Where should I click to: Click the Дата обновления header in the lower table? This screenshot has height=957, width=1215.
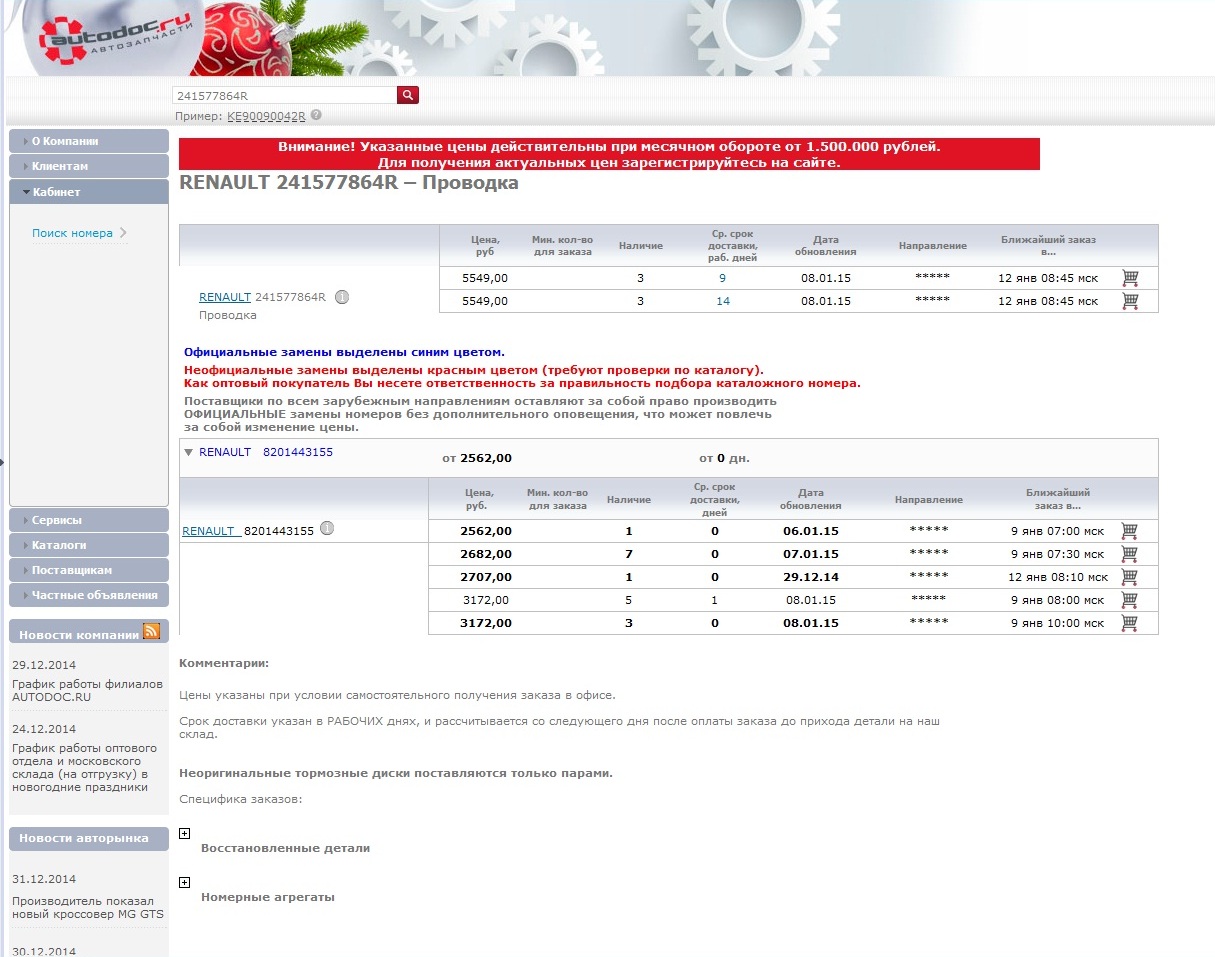[812, 499]
